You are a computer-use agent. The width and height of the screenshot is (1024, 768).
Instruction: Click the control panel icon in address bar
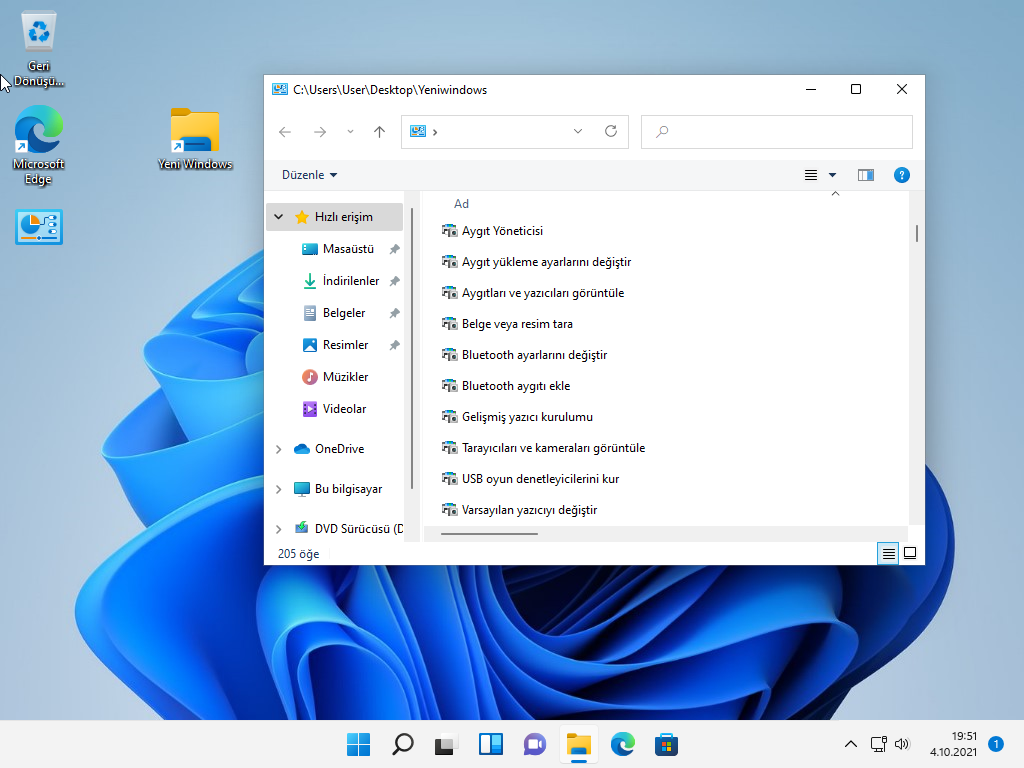[418, 131]
